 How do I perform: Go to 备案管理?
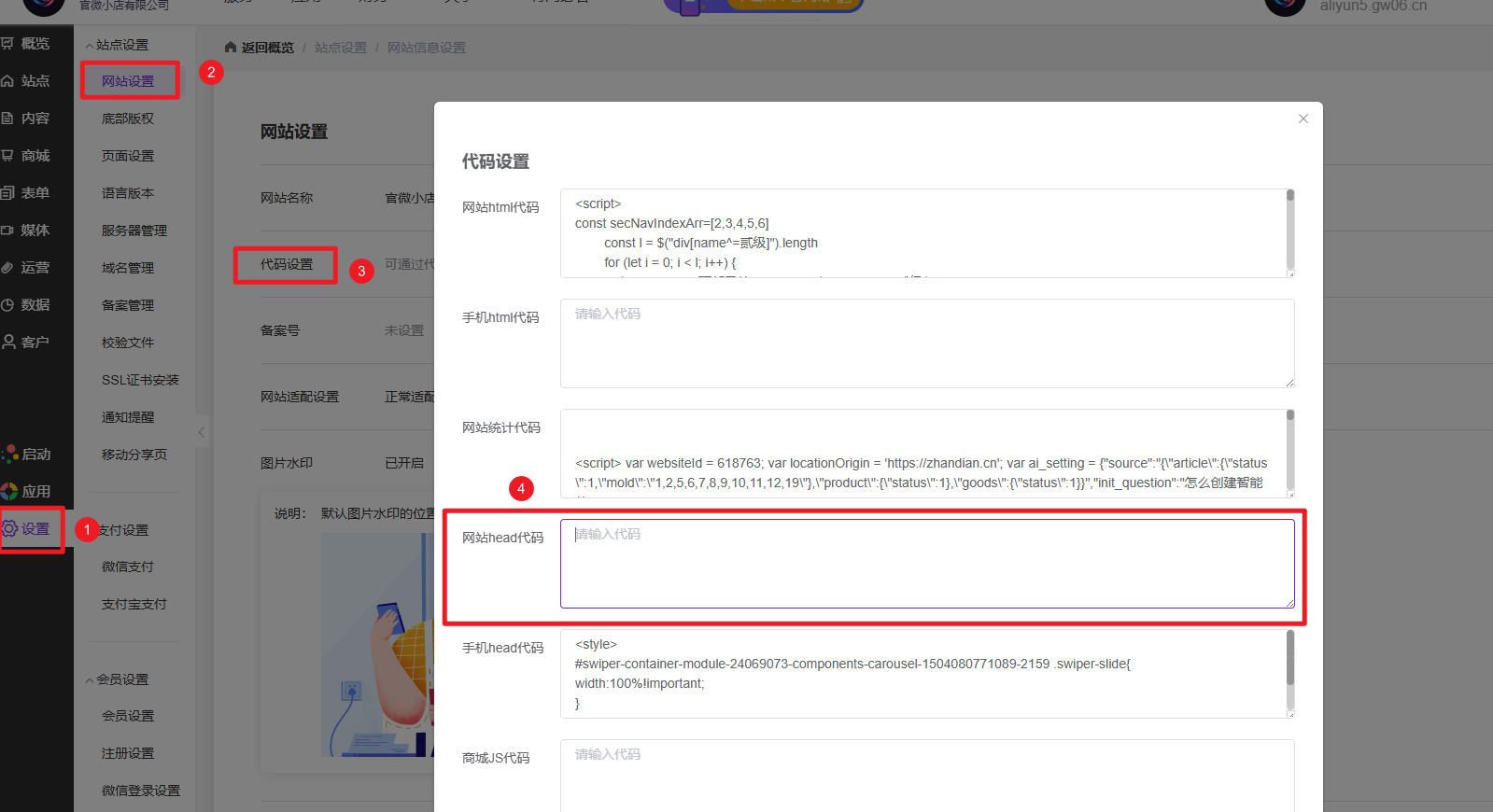tap(128, 305)
